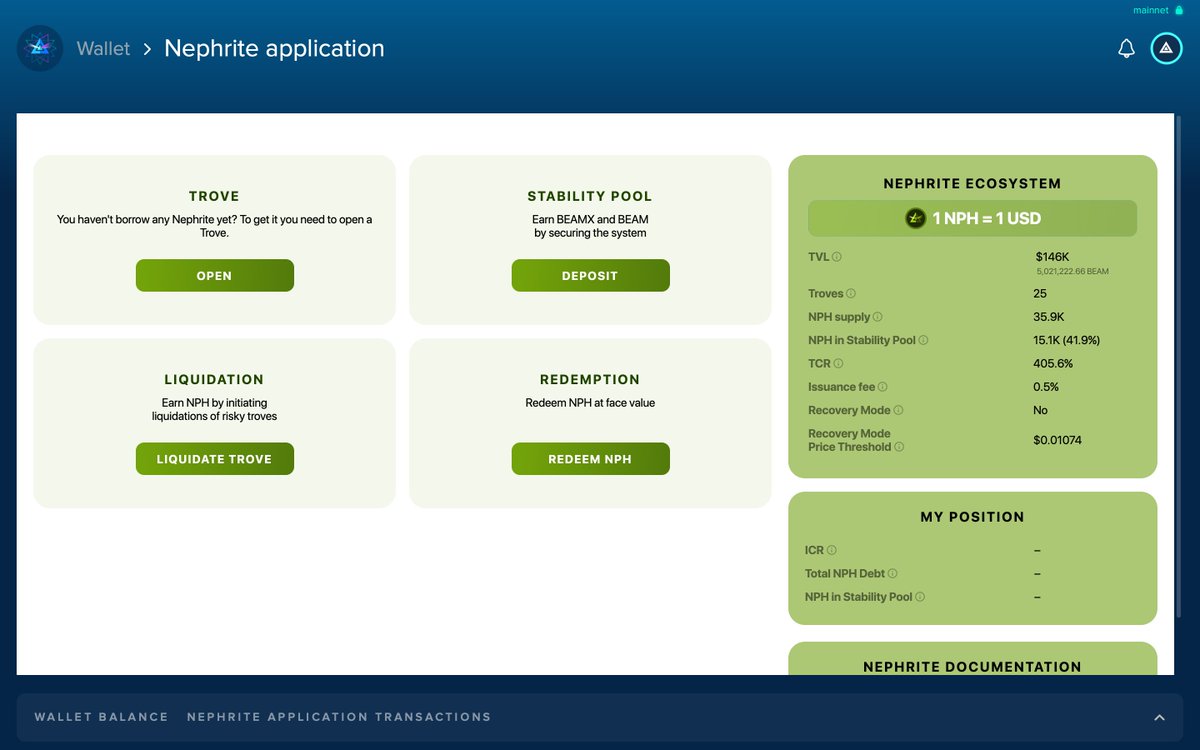Click the REDEMPTION card heading

(x=590, y=380)
